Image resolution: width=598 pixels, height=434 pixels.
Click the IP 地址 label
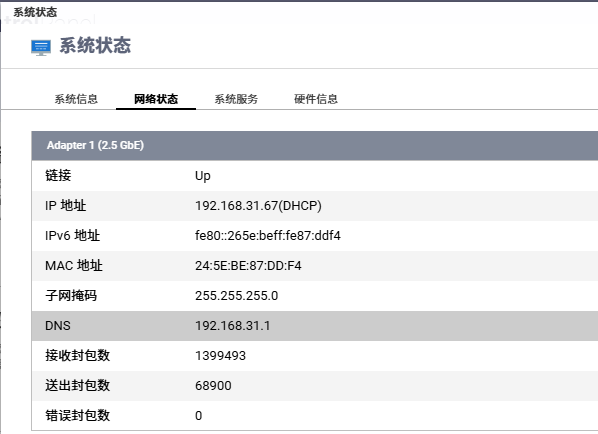click(66, 206)
